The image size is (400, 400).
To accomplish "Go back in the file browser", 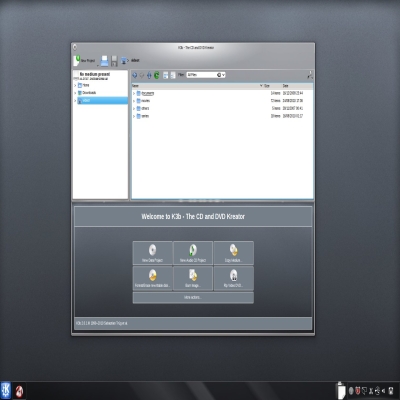I will (135, 75).
